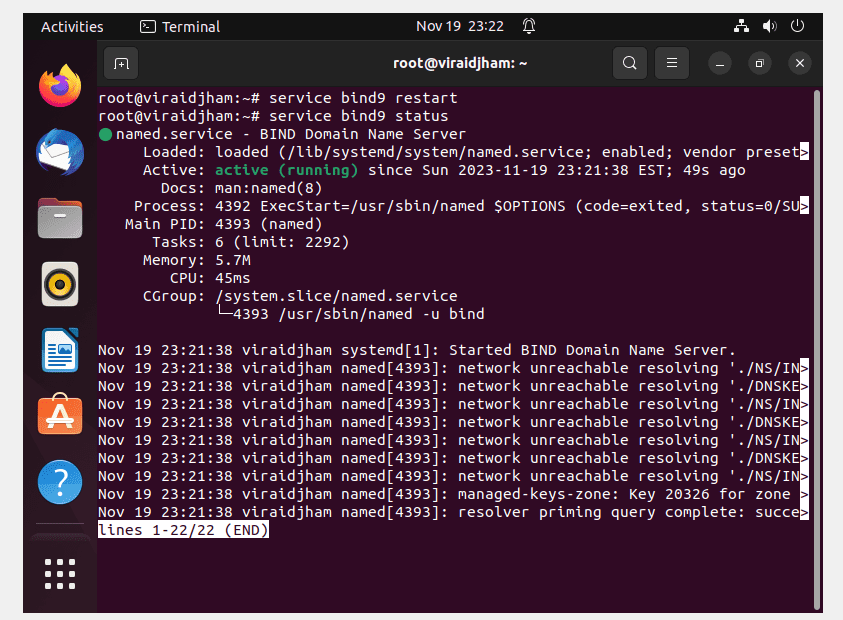The width and height of the screenshot is (843, 620).
Task: Open network status indicator
Action: (741, 26)
